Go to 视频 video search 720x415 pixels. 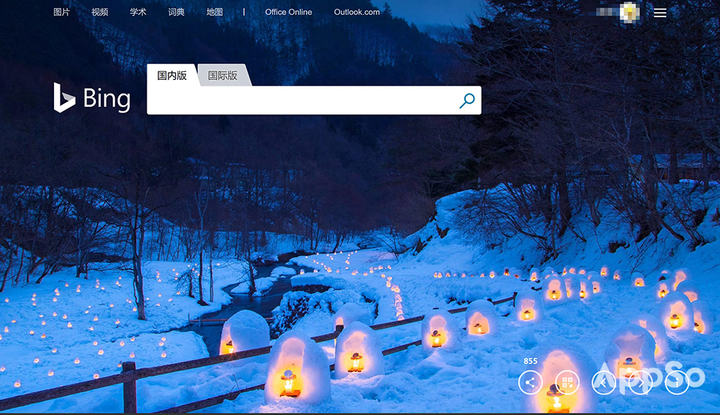pos(100,12)
